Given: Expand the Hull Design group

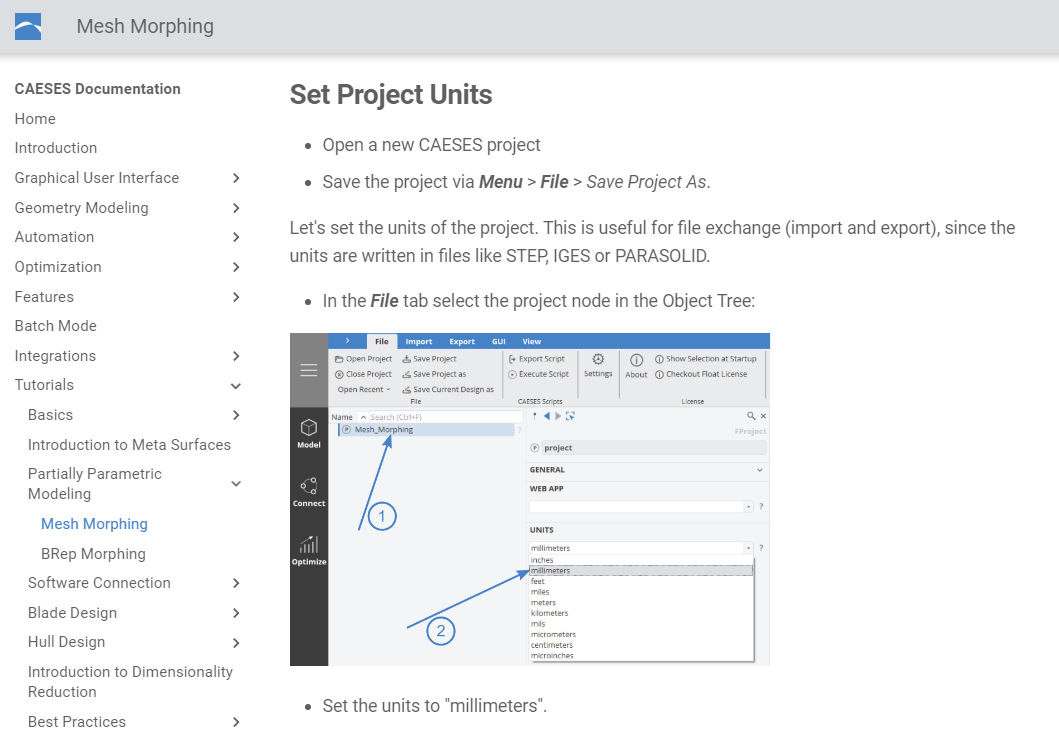Looking at the screenshot, I should (x=236, y=642).
